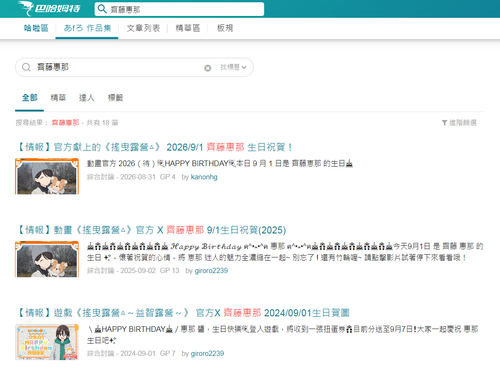
Task: Open the 9/1生日祝賀(2025) post title
Action: [151, 230]
